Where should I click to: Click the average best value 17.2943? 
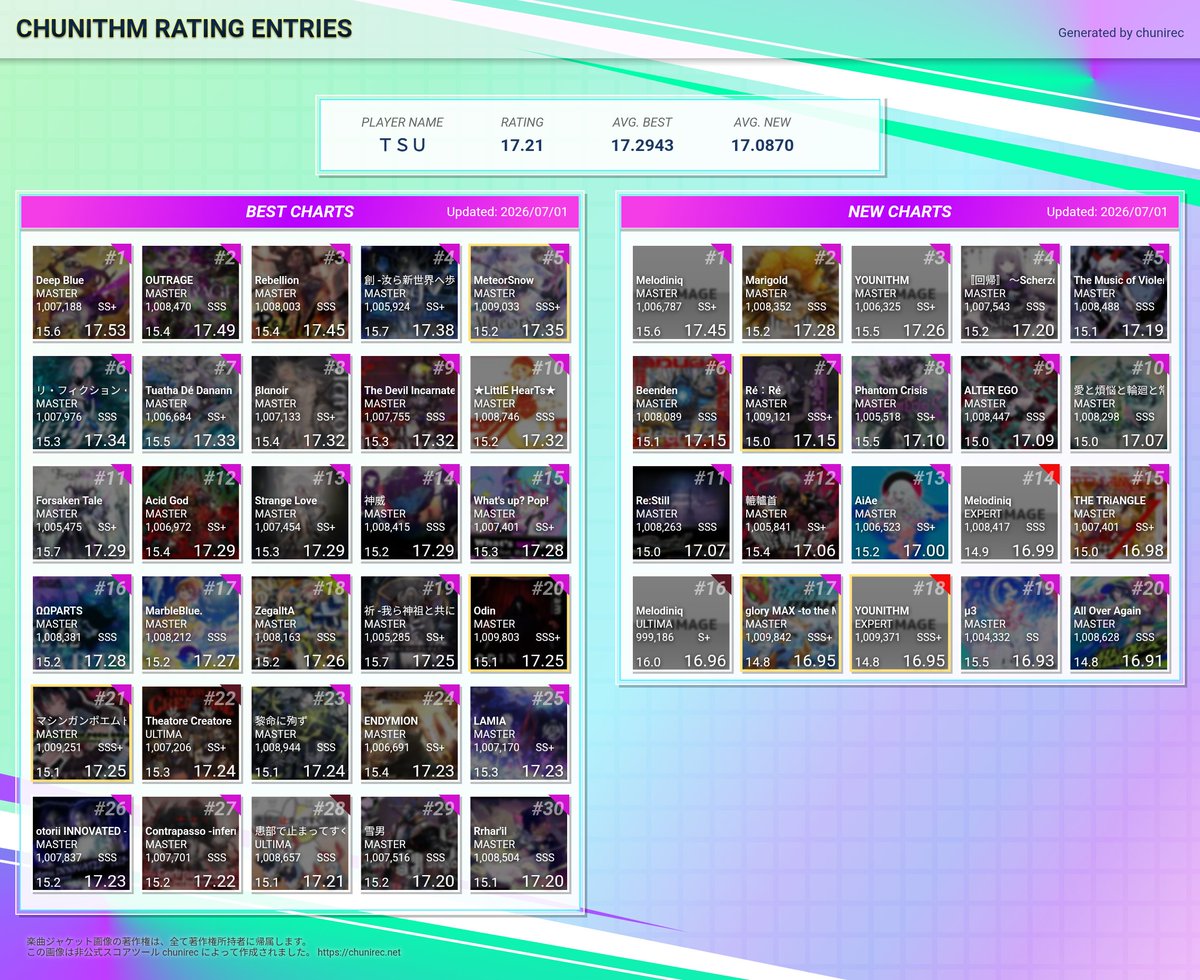642,145
